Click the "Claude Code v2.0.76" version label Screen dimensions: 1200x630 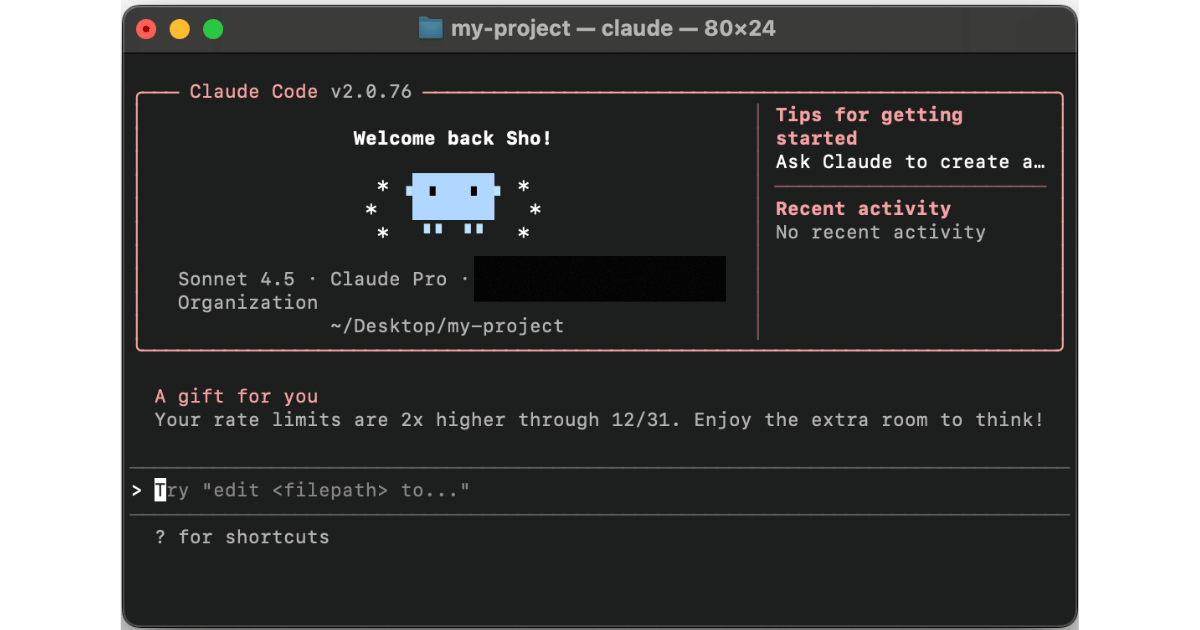coord(301,92)
